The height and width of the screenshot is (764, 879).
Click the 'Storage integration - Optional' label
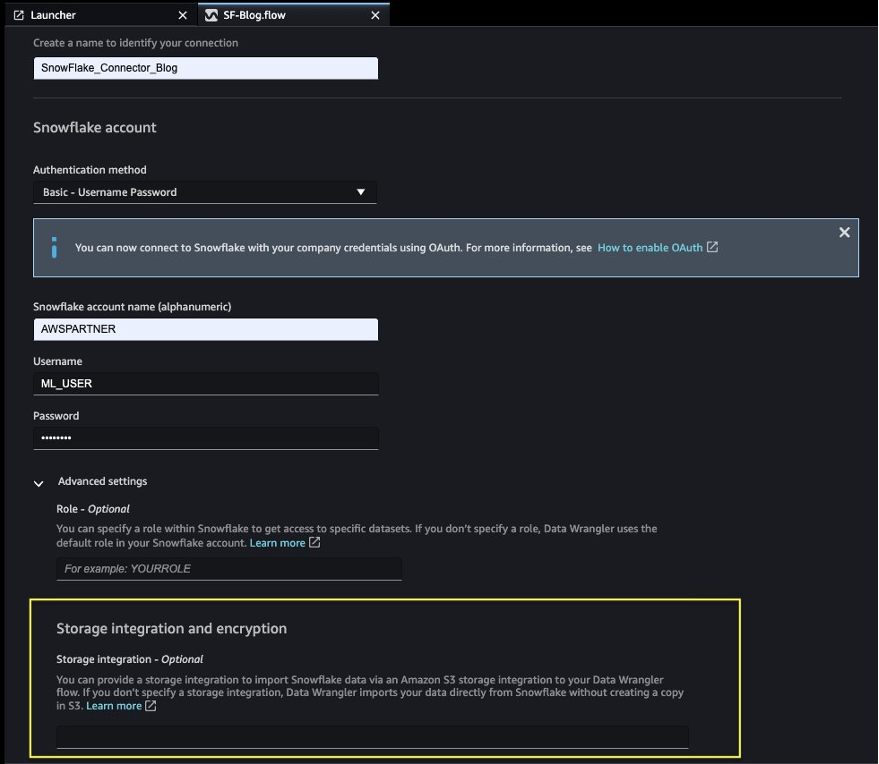(129, 659)
